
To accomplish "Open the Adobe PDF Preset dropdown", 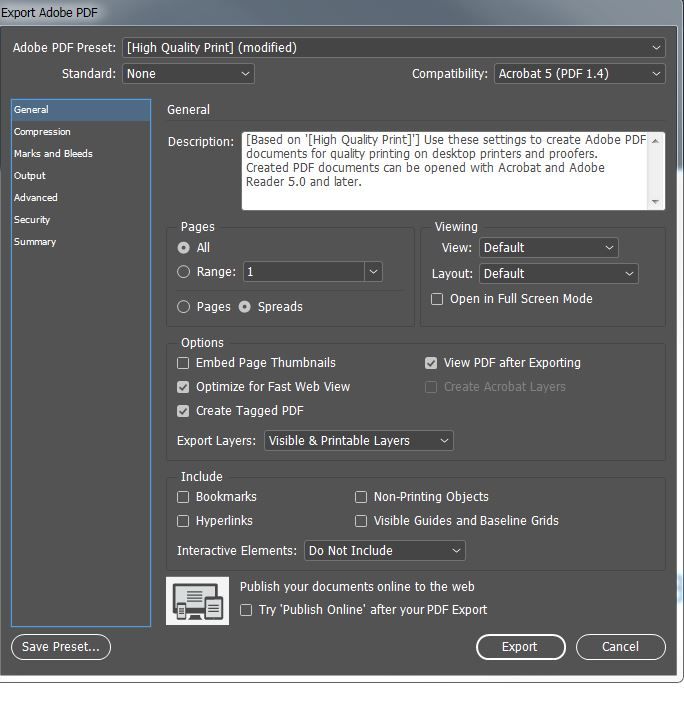I will point(394,47).
